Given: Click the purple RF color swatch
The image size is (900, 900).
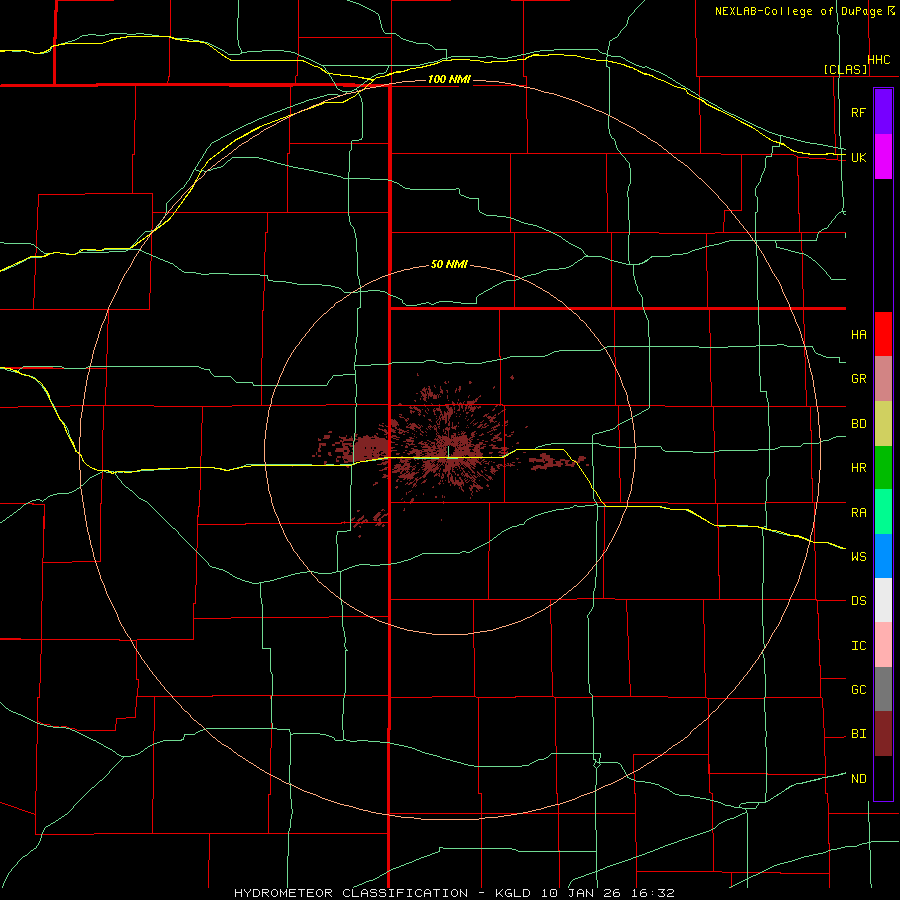Looking at the screenshot, I should [x=883, y=112].
